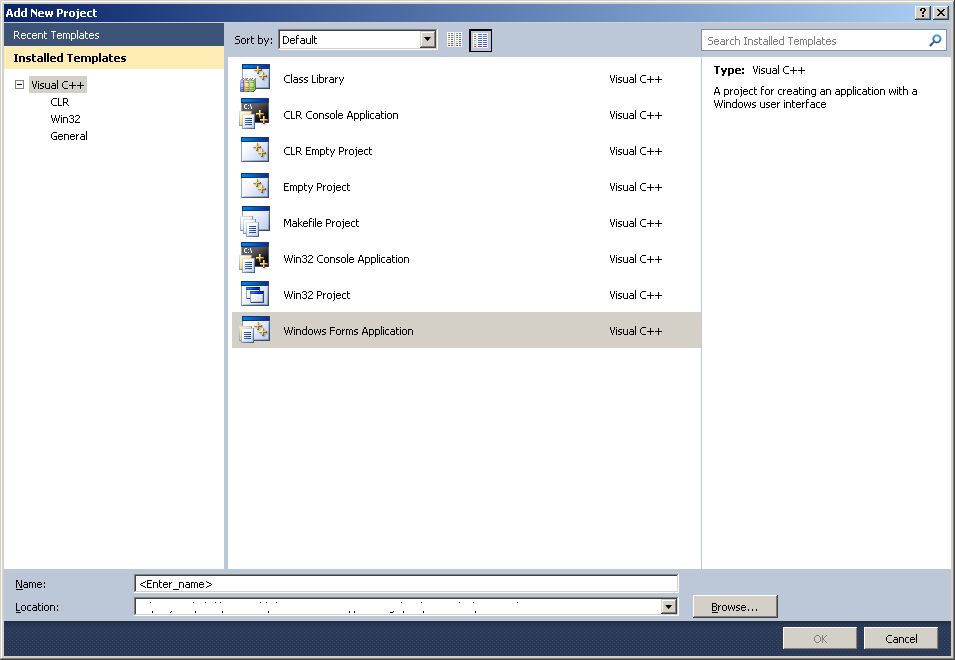Expand the Location dropdown arrow

tap(669, 606)
